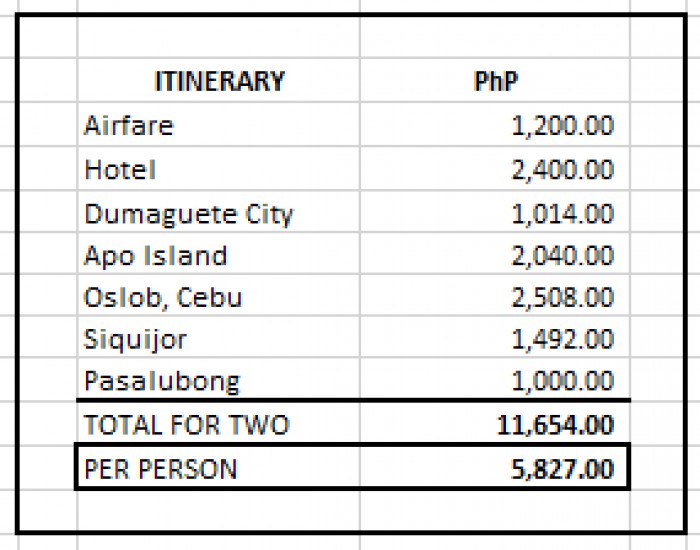
Task: Select the 2,040.00 Apo Island amount
Action: [x=495, y=254]
